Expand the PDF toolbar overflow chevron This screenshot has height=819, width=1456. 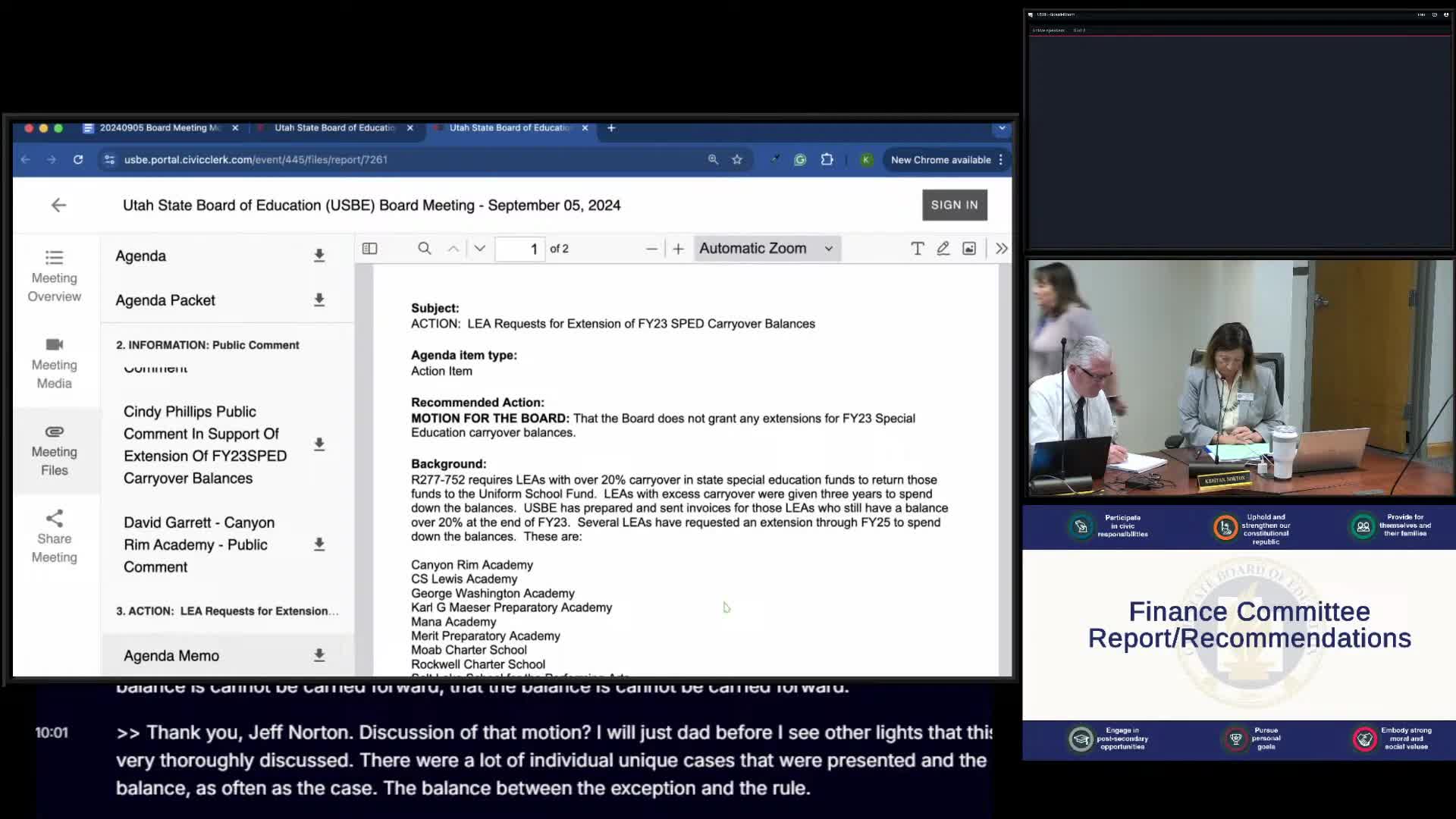(x=1002, y=248)
